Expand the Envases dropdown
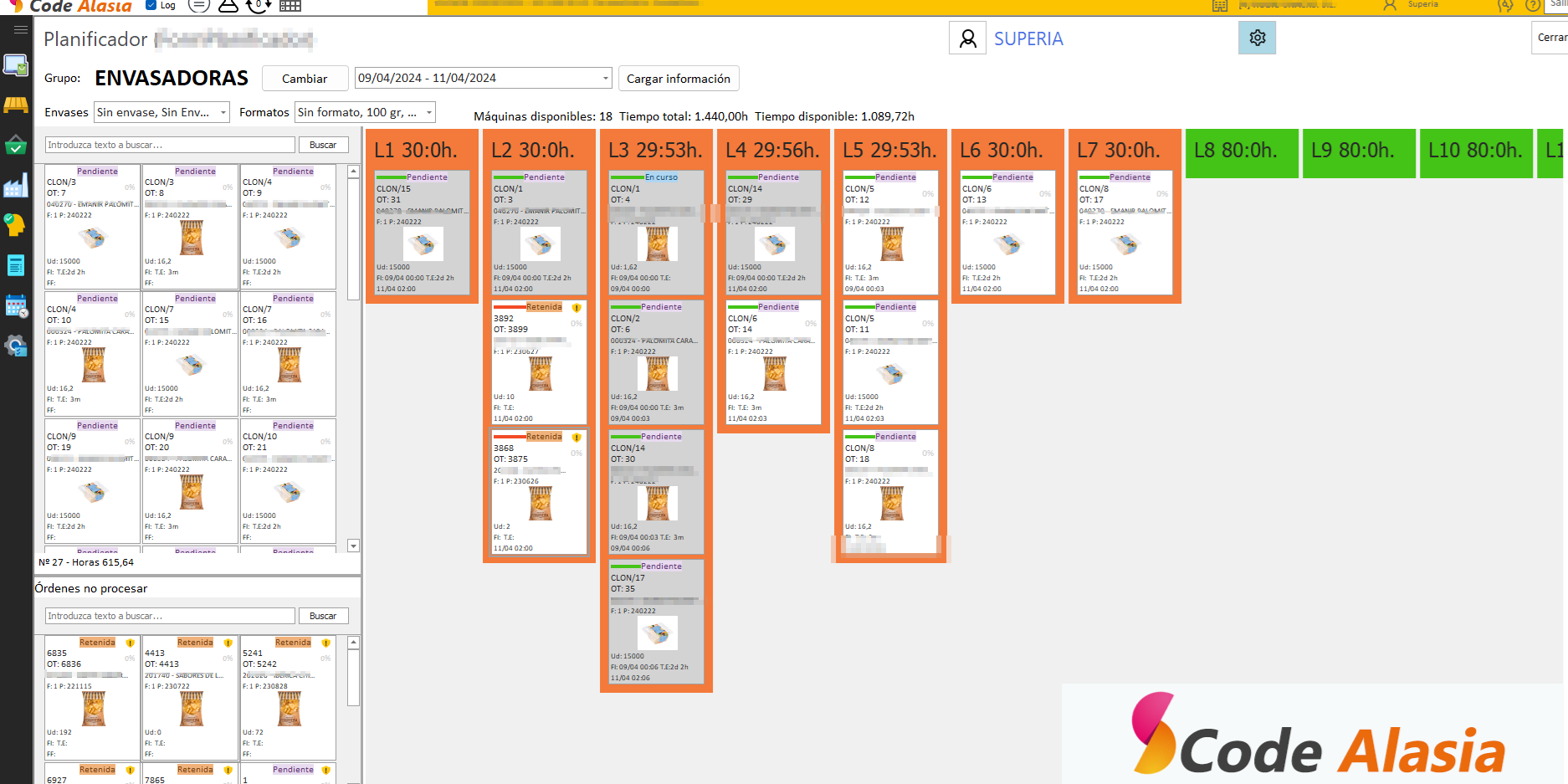Screen dimensions: 1568x784 click(223, 112)
